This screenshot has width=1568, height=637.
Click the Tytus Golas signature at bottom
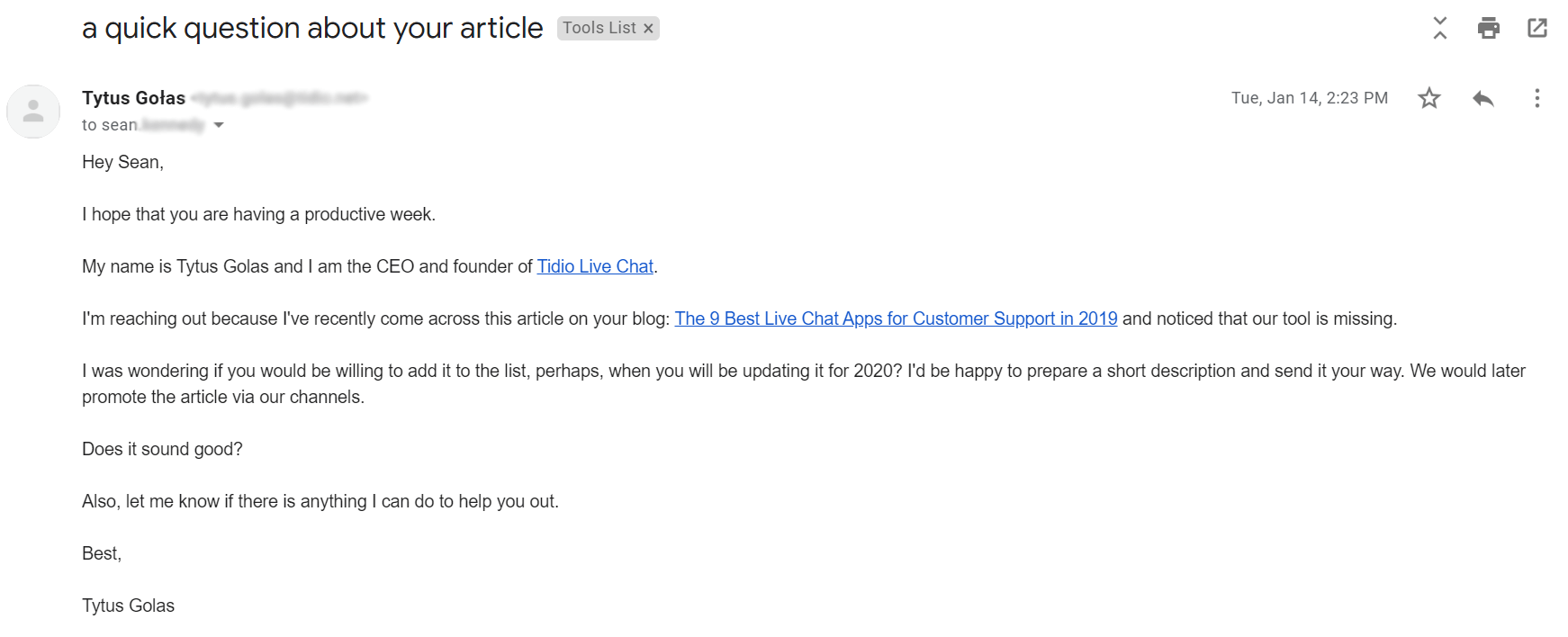pos(128,606)
